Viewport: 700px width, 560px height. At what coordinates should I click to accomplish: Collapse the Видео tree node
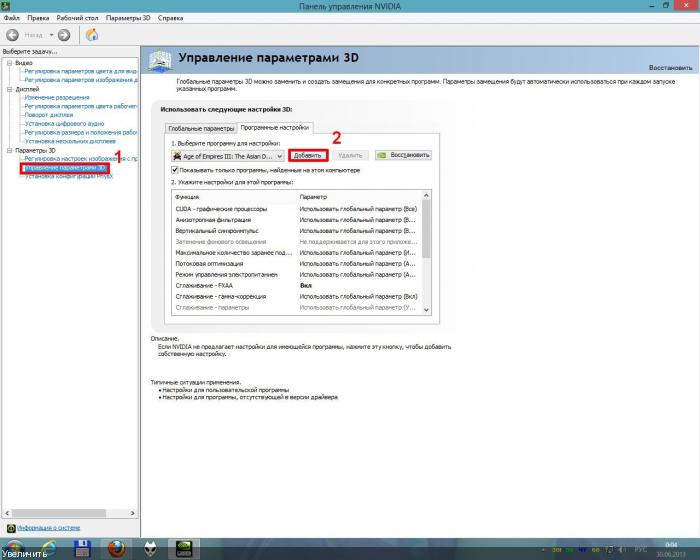click(9, 63)
